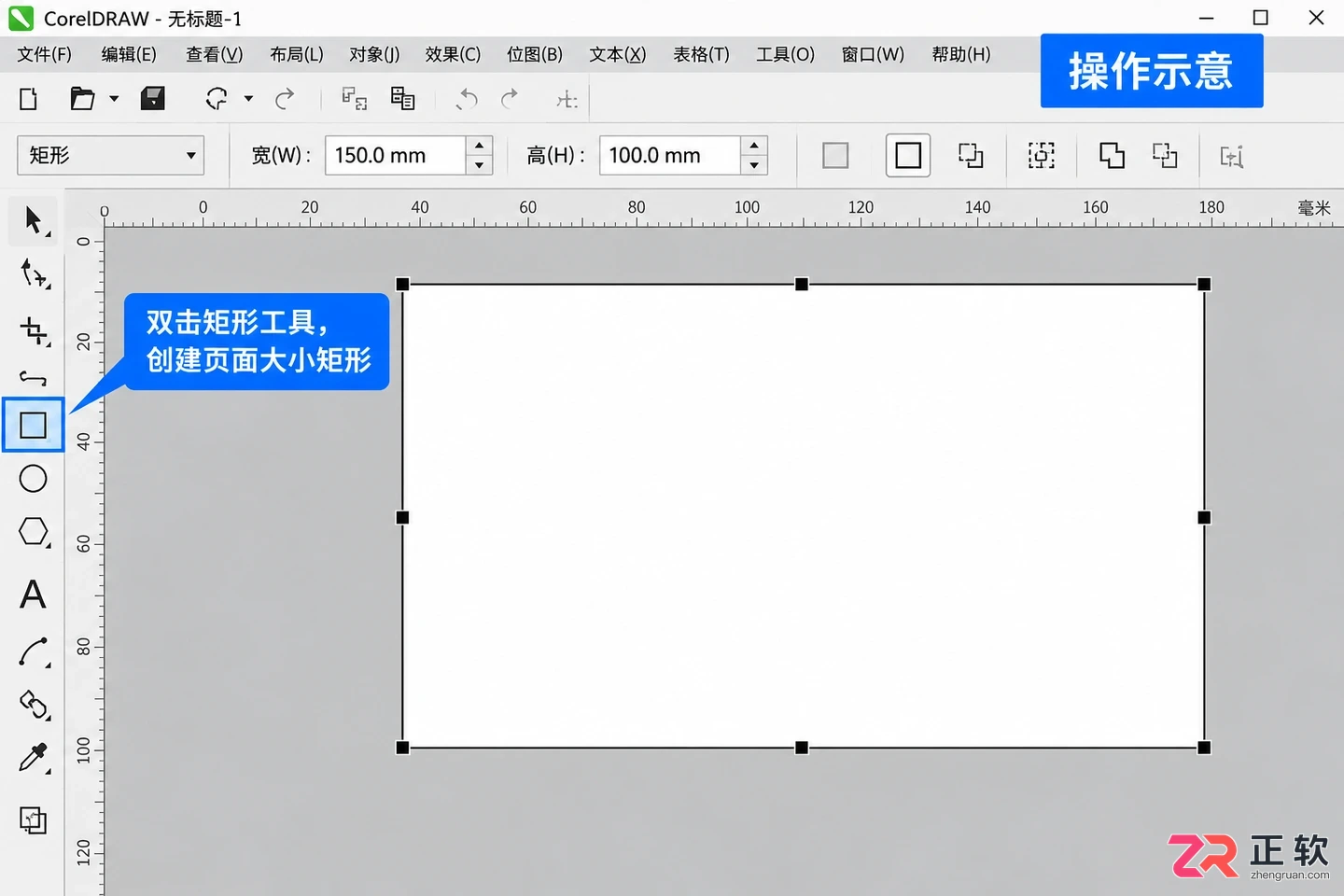The height and width of the screenshot is (896, 1344).
Task: Redo the last action
Action: (x=509, y=99)
